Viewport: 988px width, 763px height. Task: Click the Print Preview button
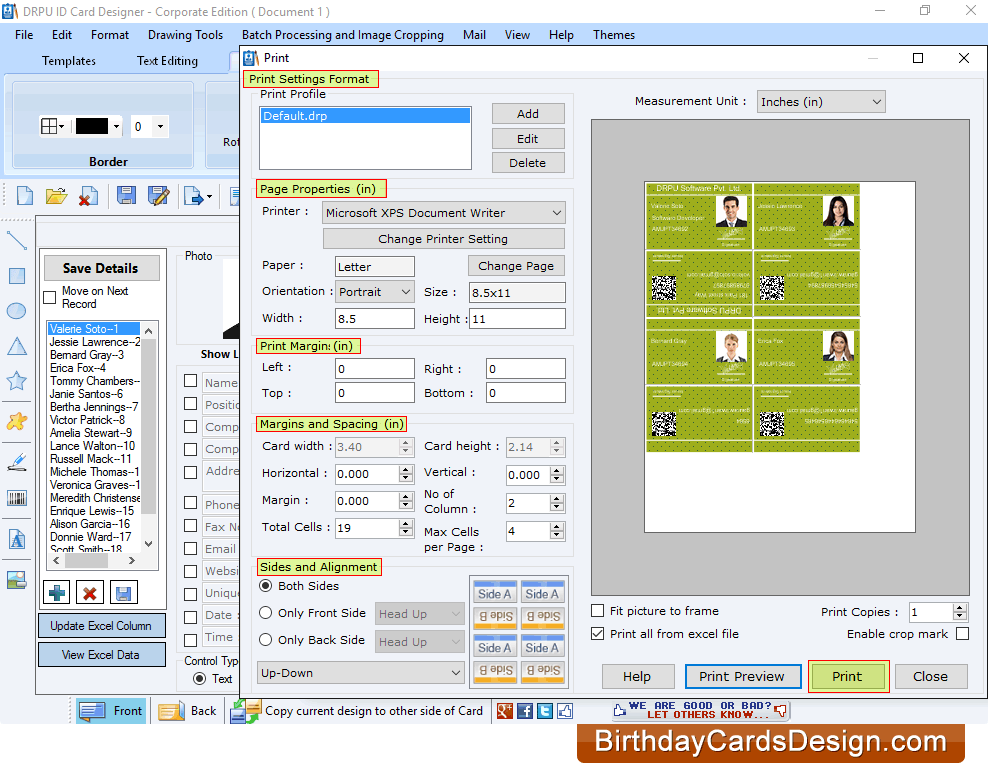pos(743,677)
